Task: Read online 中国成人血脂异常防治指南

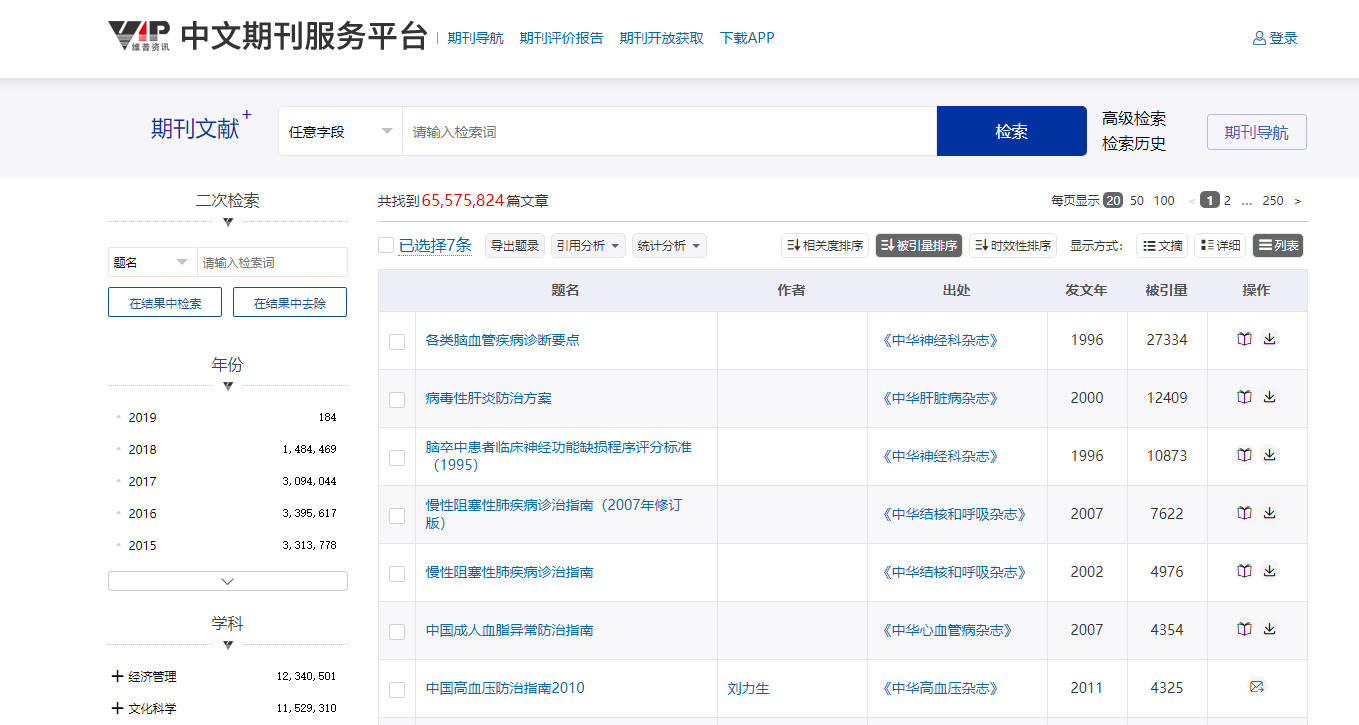Action: [x=1244, y=629]
